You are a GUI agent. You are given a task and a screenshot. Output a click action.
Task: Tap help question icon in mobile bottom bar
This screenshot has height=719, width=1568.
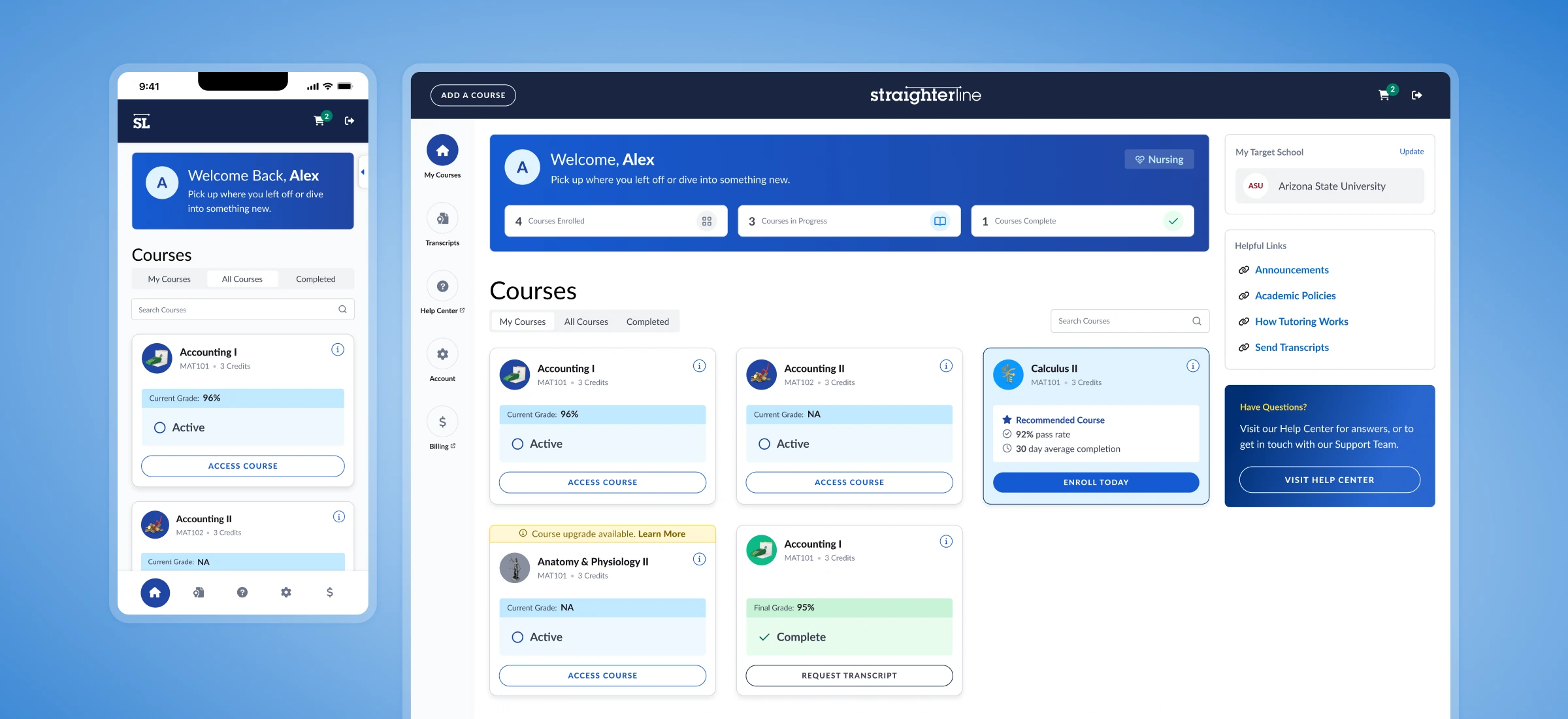pos(242,592)
